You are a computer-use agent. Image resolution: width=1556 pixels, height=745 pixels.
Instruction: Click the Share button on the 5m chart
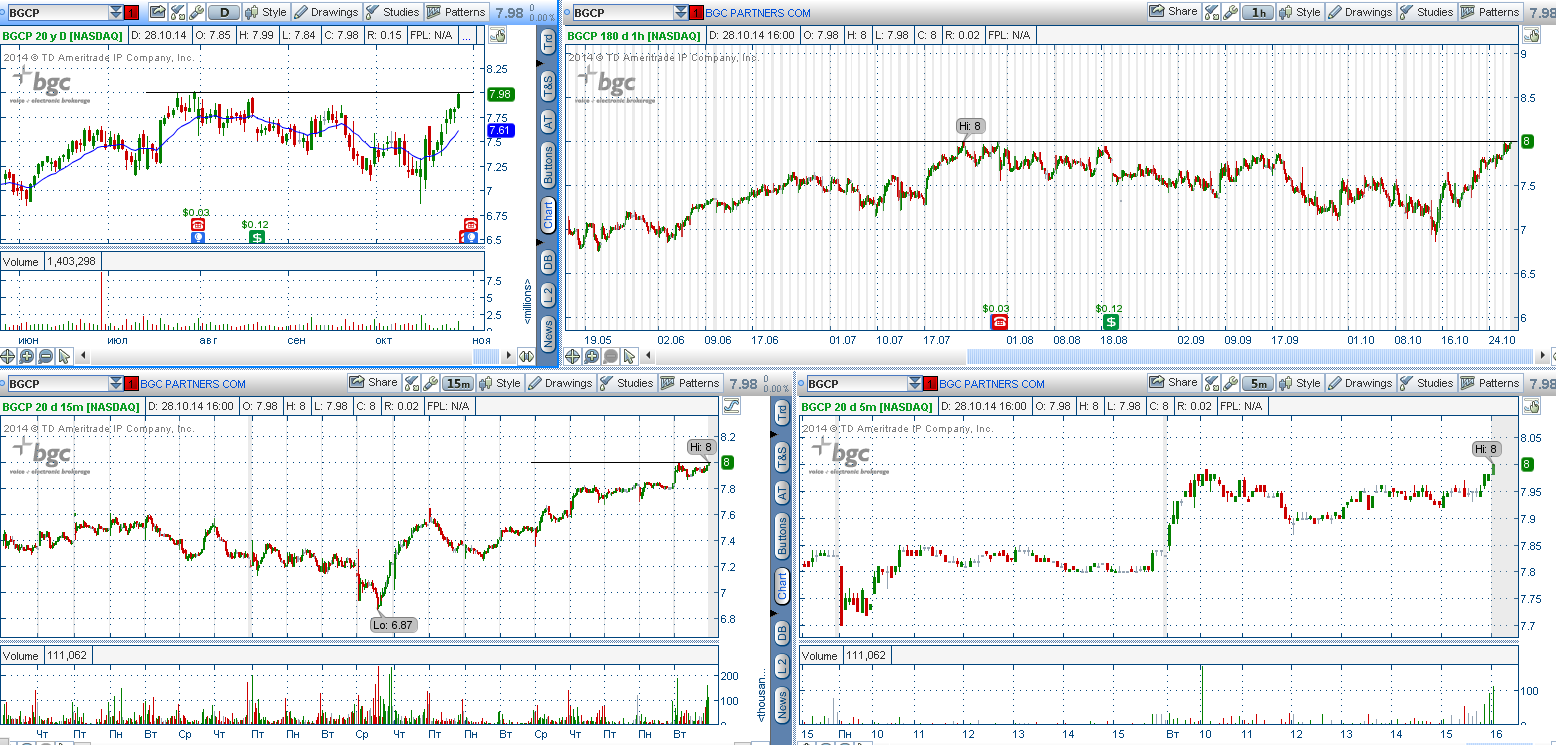(x=1173, y=382)
